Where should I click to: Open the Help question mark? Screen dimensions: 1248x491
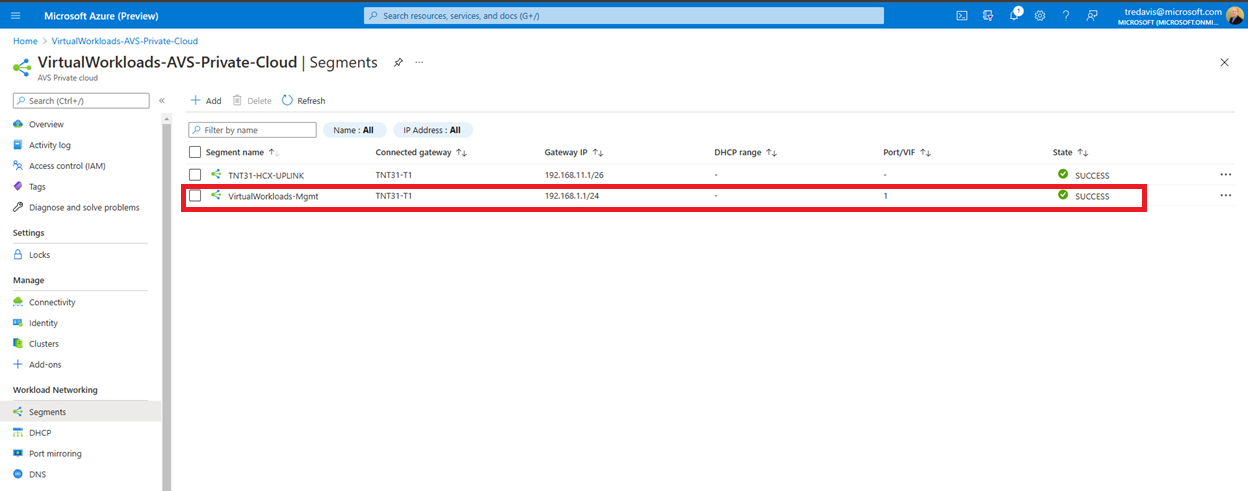tap(1066, 15)
